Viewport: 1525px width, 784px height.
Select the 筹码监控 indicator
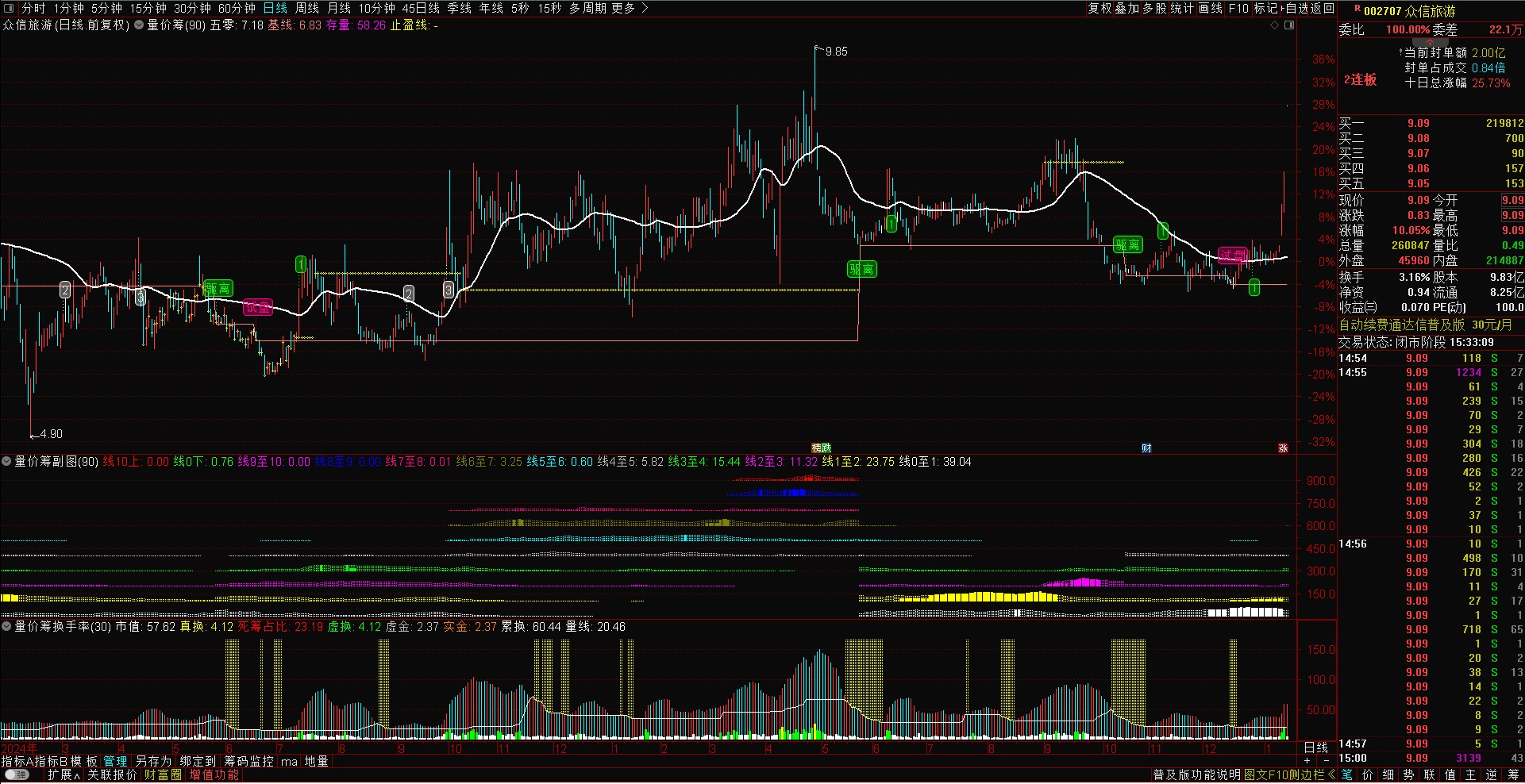[x=248, y=761]
